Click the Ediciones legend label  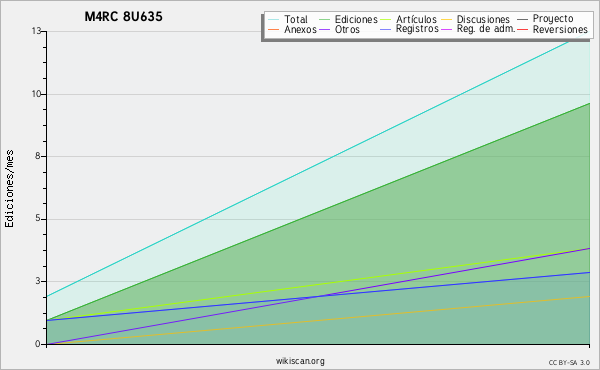[x=356, y=19]
